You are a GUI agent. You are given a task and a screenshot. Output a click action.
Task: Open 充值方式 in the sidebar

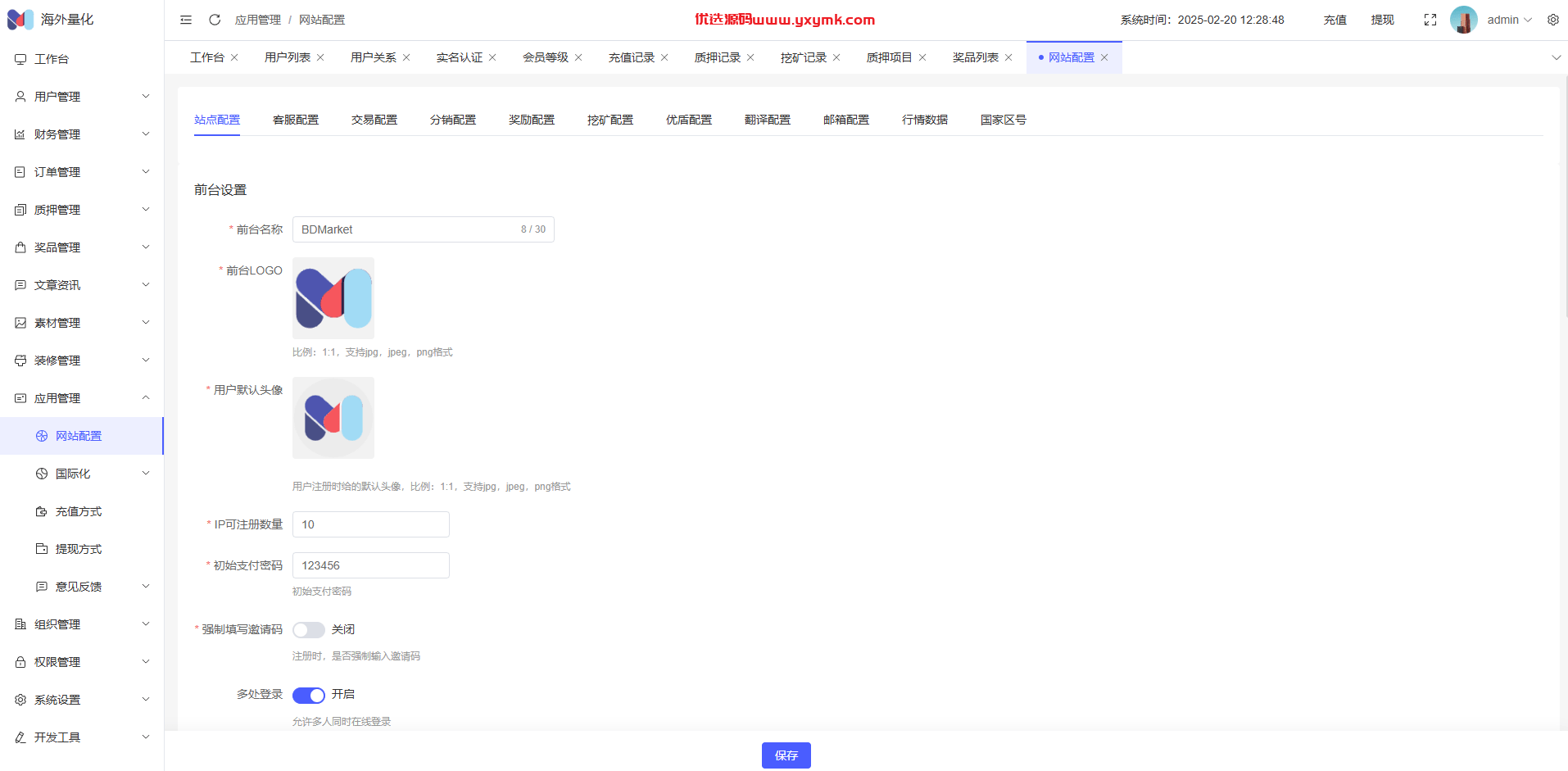click(x=82, y=511)
